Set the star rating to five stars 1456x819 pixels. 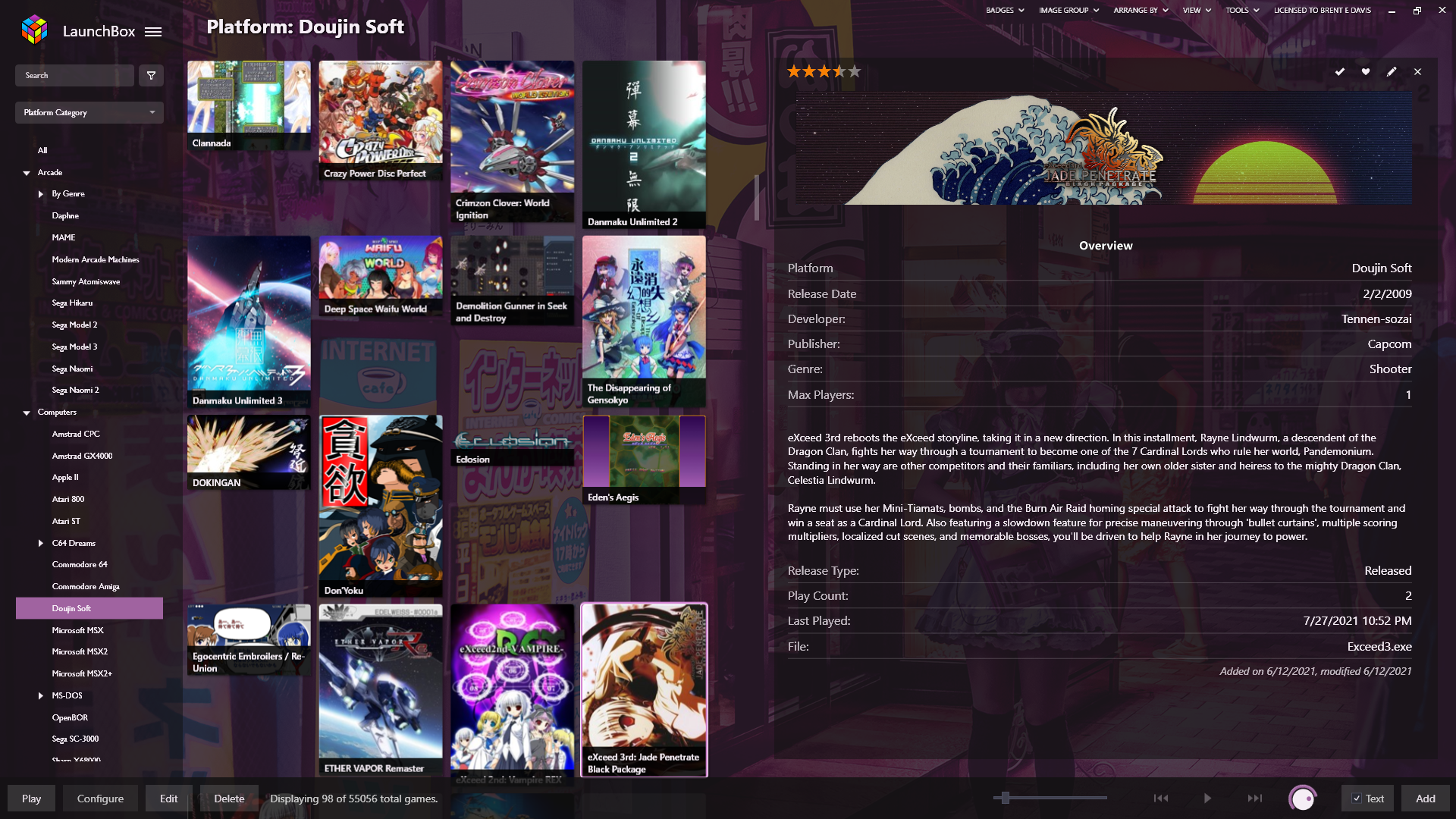[x=855, y=71]
